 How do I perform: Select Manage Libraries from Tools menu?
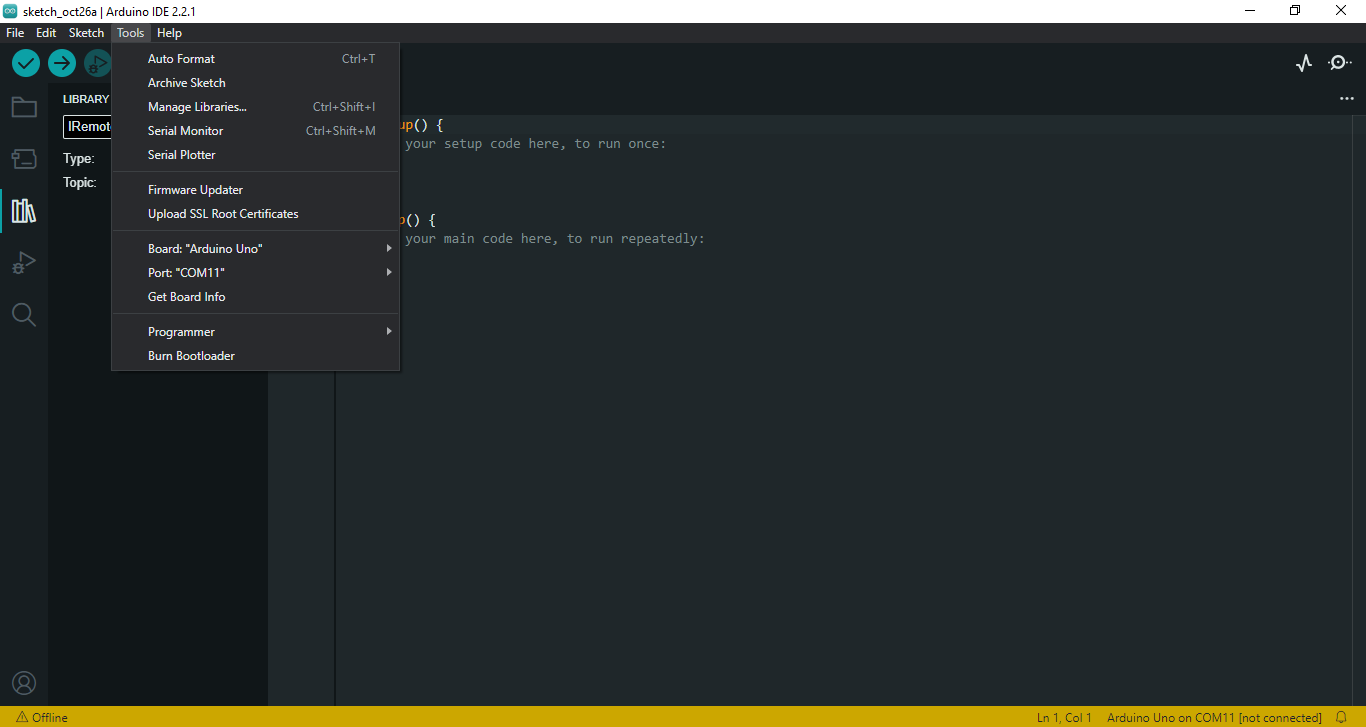196,106
